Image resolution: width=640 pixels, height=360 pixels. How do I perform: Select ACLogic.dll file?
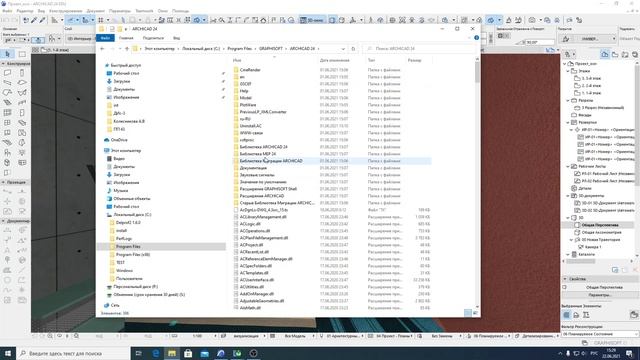tap(250, 224)
